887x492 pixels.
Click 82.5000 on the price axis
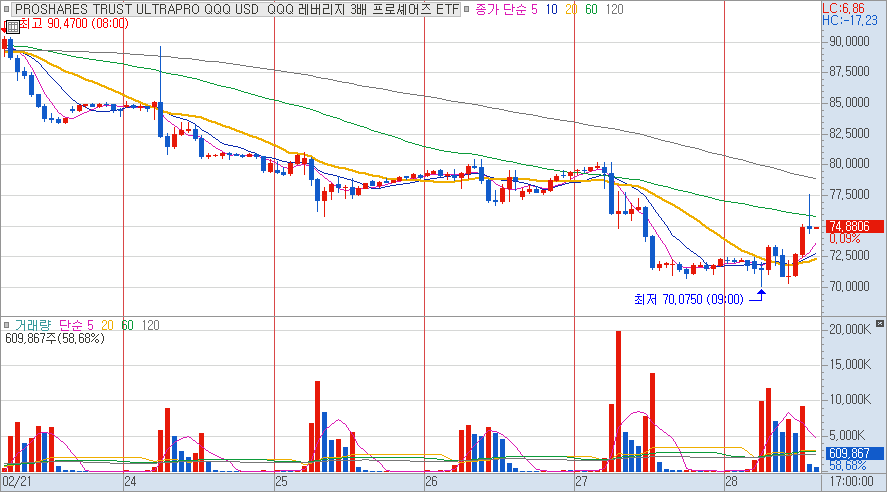[849, 133]
